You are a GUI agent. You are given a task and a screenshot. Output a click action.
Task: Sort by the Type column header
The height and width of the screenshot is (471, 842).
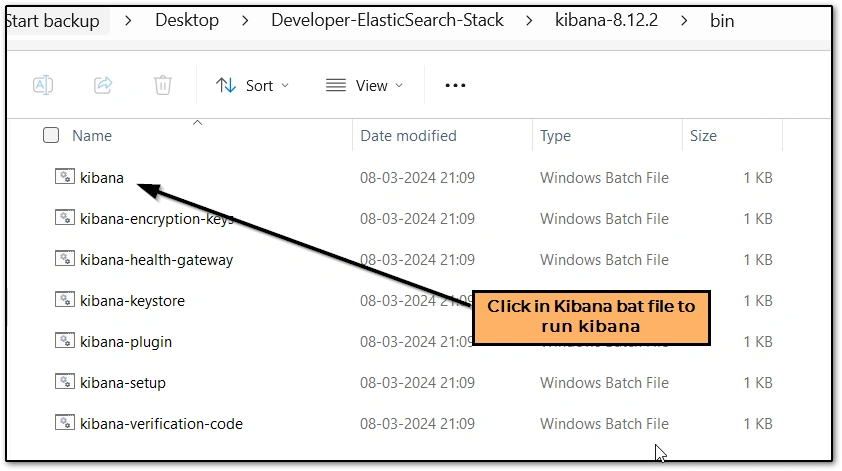click(555, 136)
